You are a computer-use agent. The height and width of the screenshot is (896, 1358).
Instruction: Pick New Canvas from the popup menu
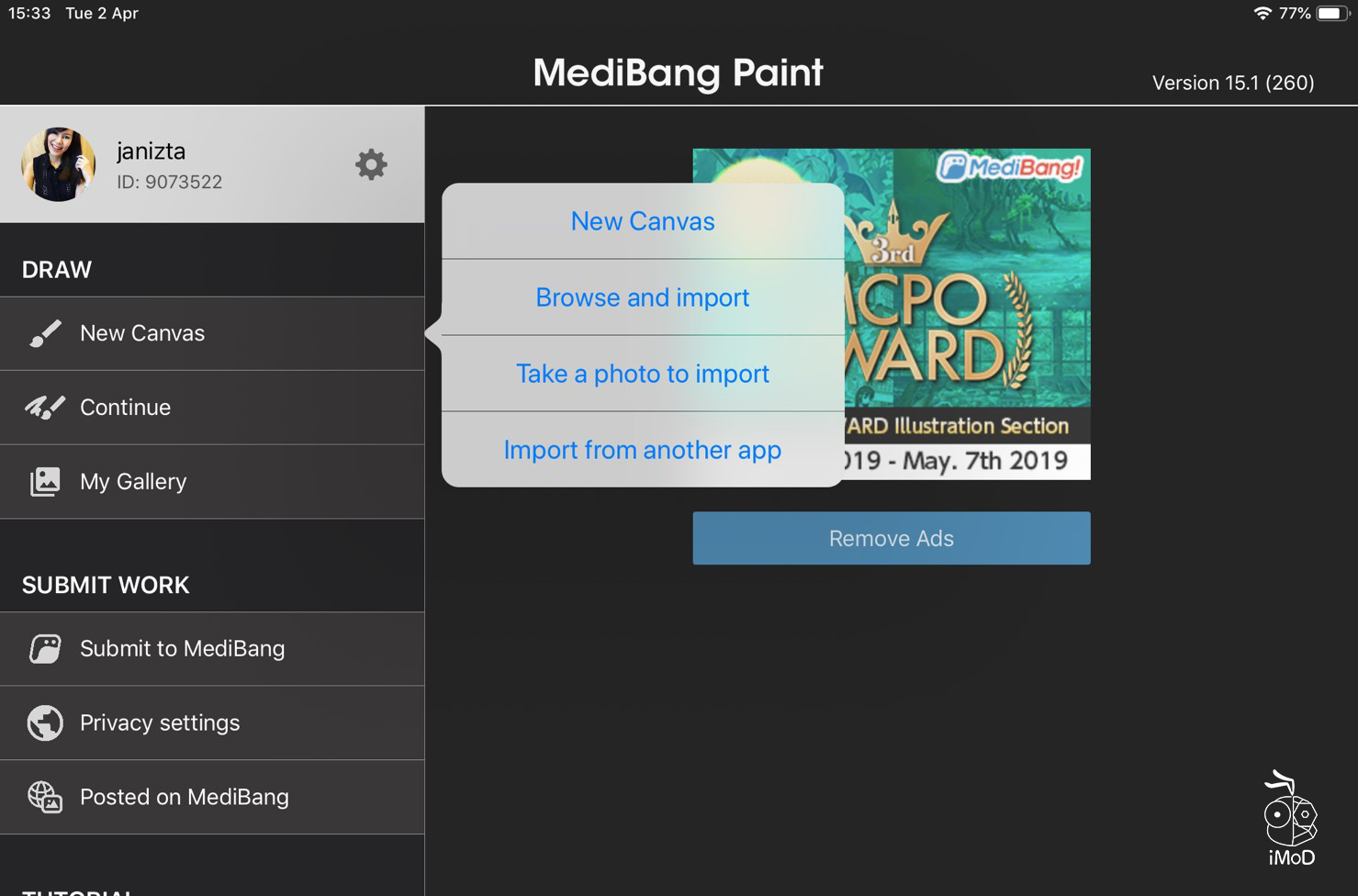click(642, 220)
